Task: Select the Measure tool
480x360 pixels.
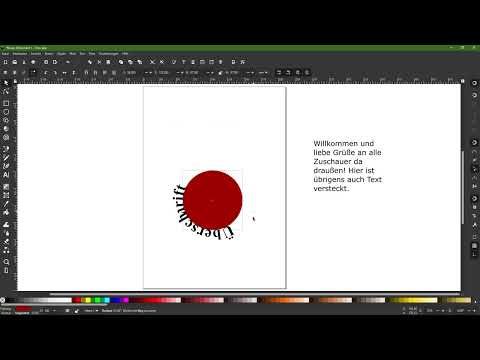Action: (x=6, y=270)
